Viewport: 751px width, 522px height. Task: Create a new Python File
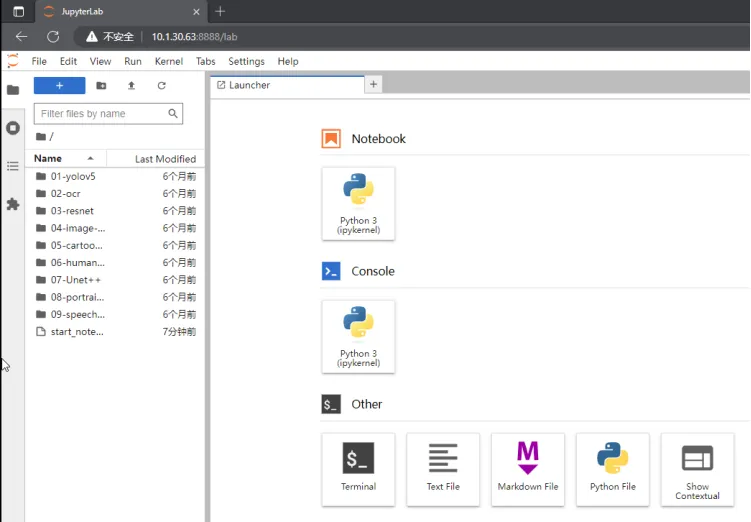[613, 469]
